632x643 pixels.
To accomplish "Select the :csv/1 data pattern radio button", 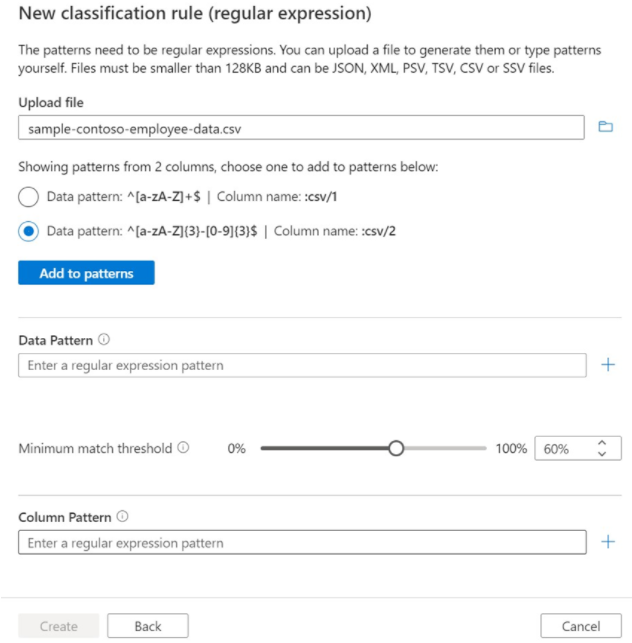I will [29, 195].
